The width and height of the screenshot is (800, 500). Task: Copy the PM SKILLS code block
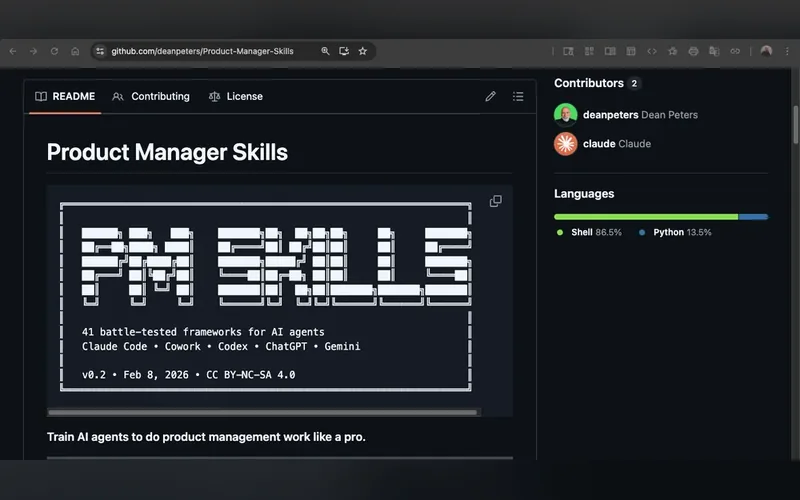coord(495,201)
